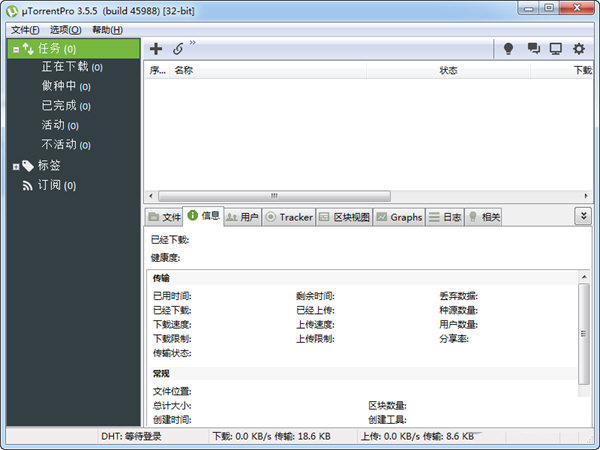This screenshot has height=450, width=600.
Task: Select 订阅 (0) feeds item
Action: click(57, 185)
